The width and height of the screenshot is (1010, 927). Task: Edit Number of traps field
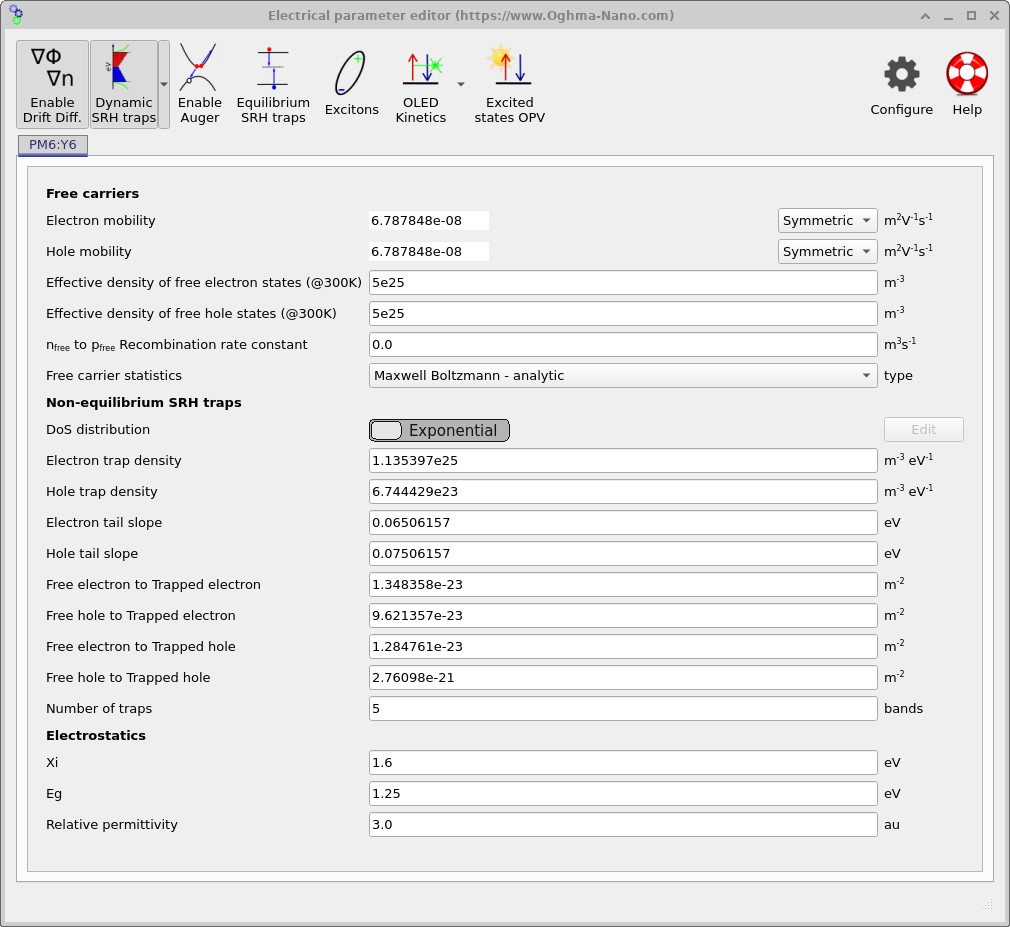623,709
